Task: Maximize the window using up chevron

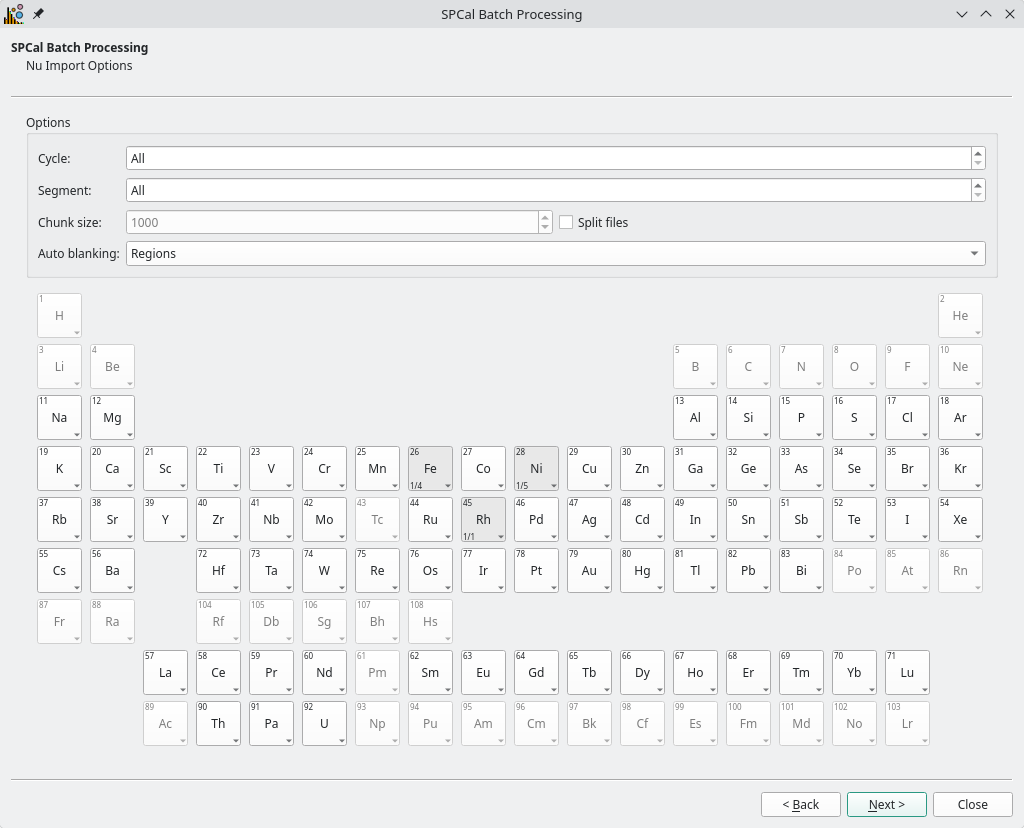Action: 985,14
